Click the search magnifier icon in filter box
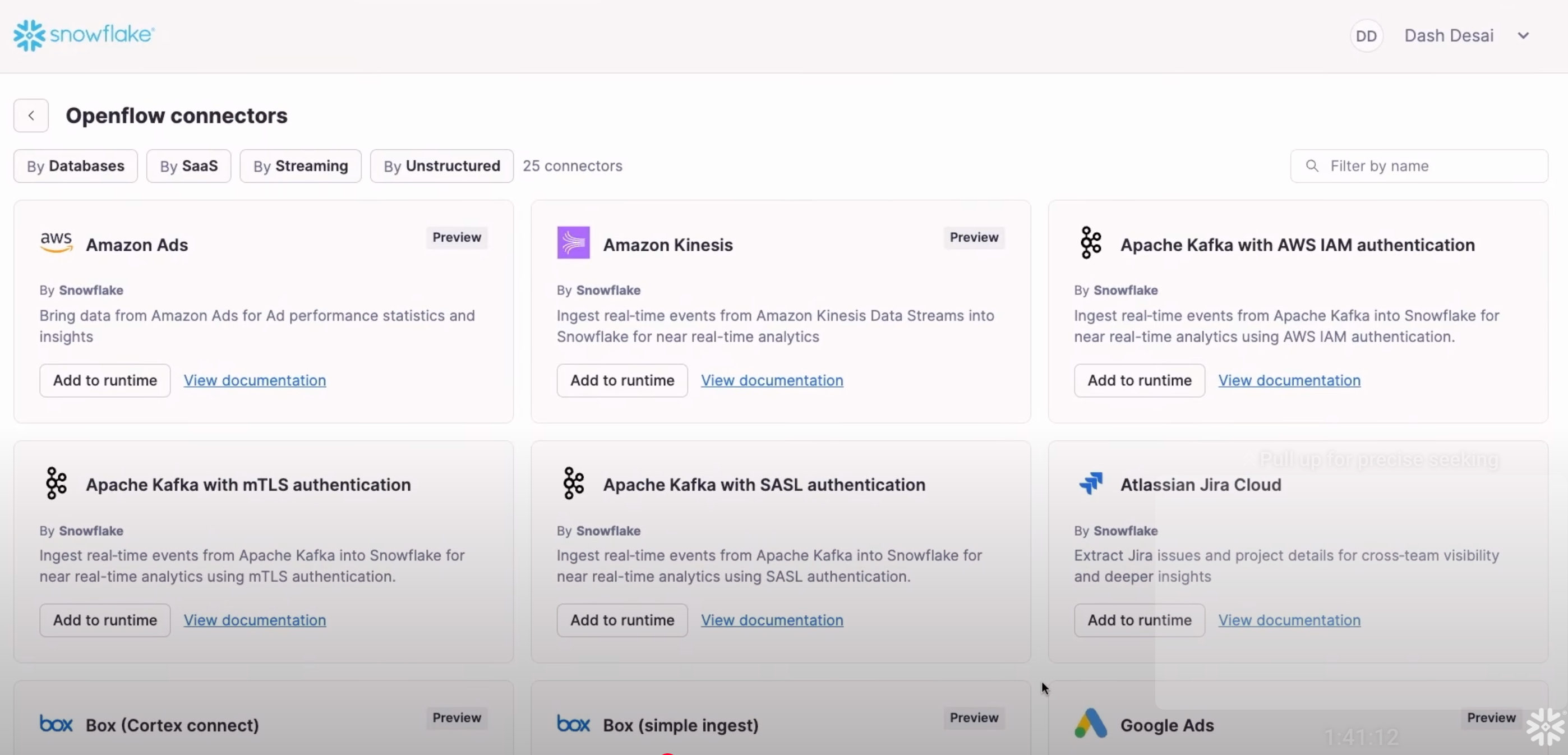The height and width of the screenshot is (755, 1568). 1312,166
